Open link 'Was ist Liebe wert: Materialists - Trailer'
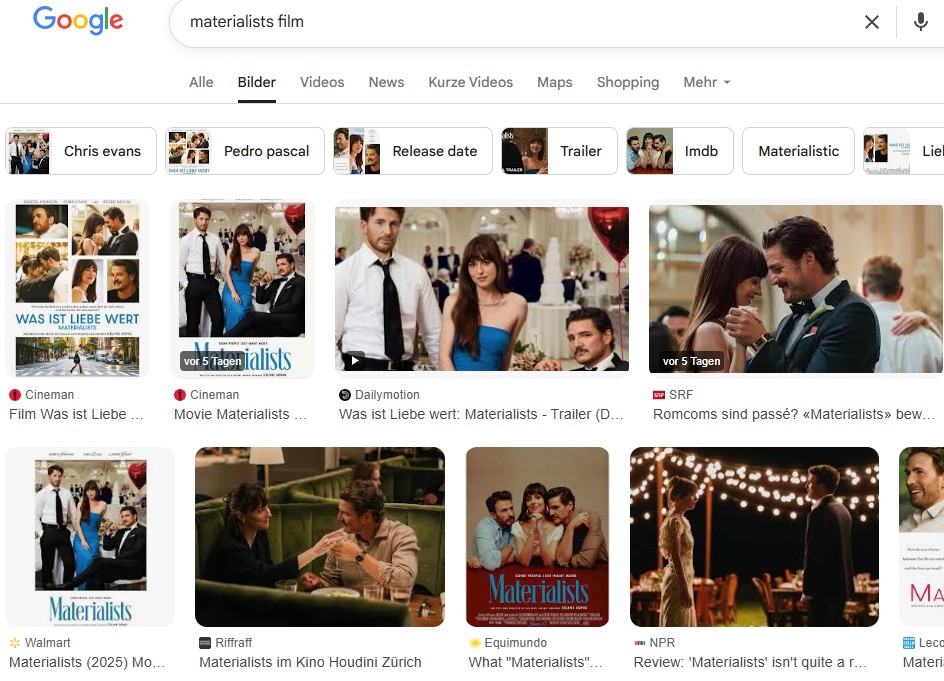 pos(481,414)
